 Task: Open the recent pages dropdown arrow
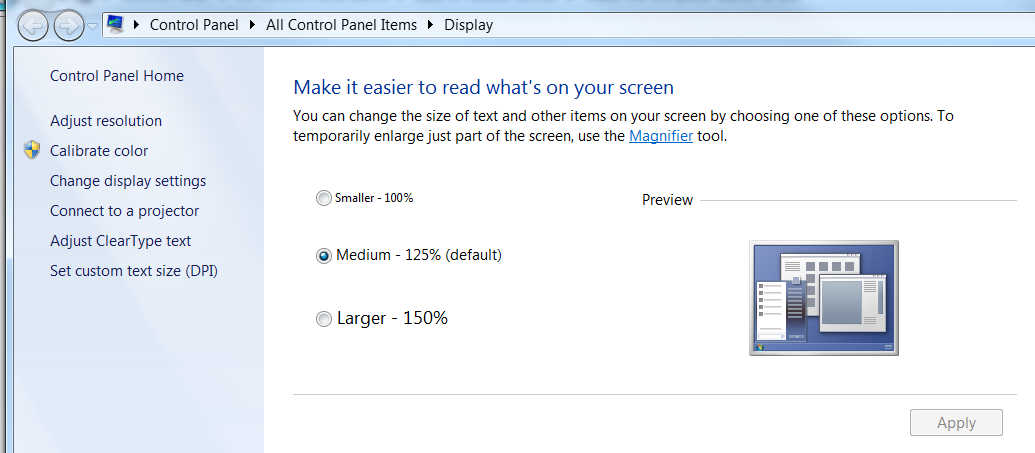click(x=92, y=26)
